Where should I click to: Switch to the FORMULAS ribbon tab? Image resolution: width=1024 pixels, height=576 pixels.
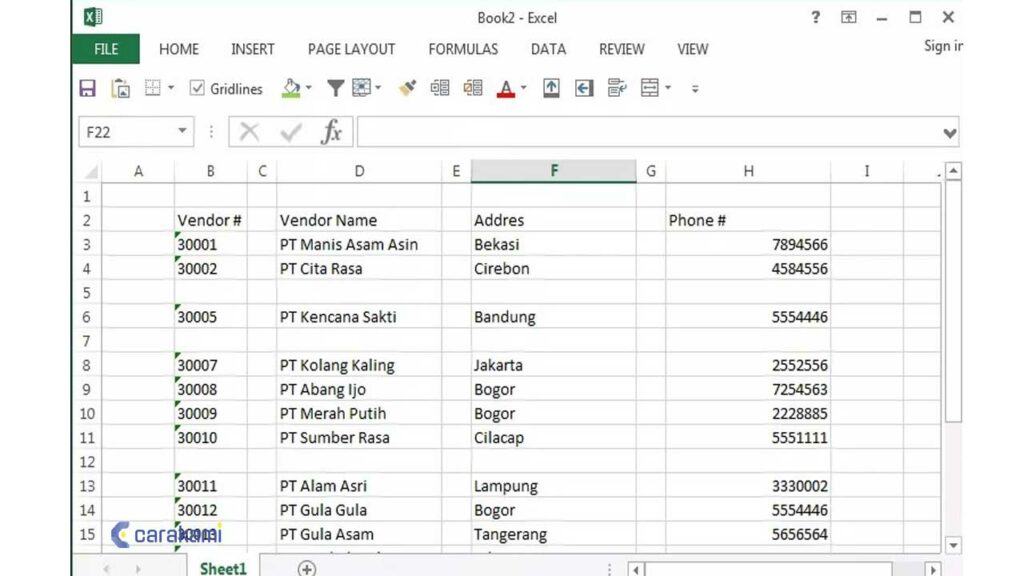click(x=463, y=49)
